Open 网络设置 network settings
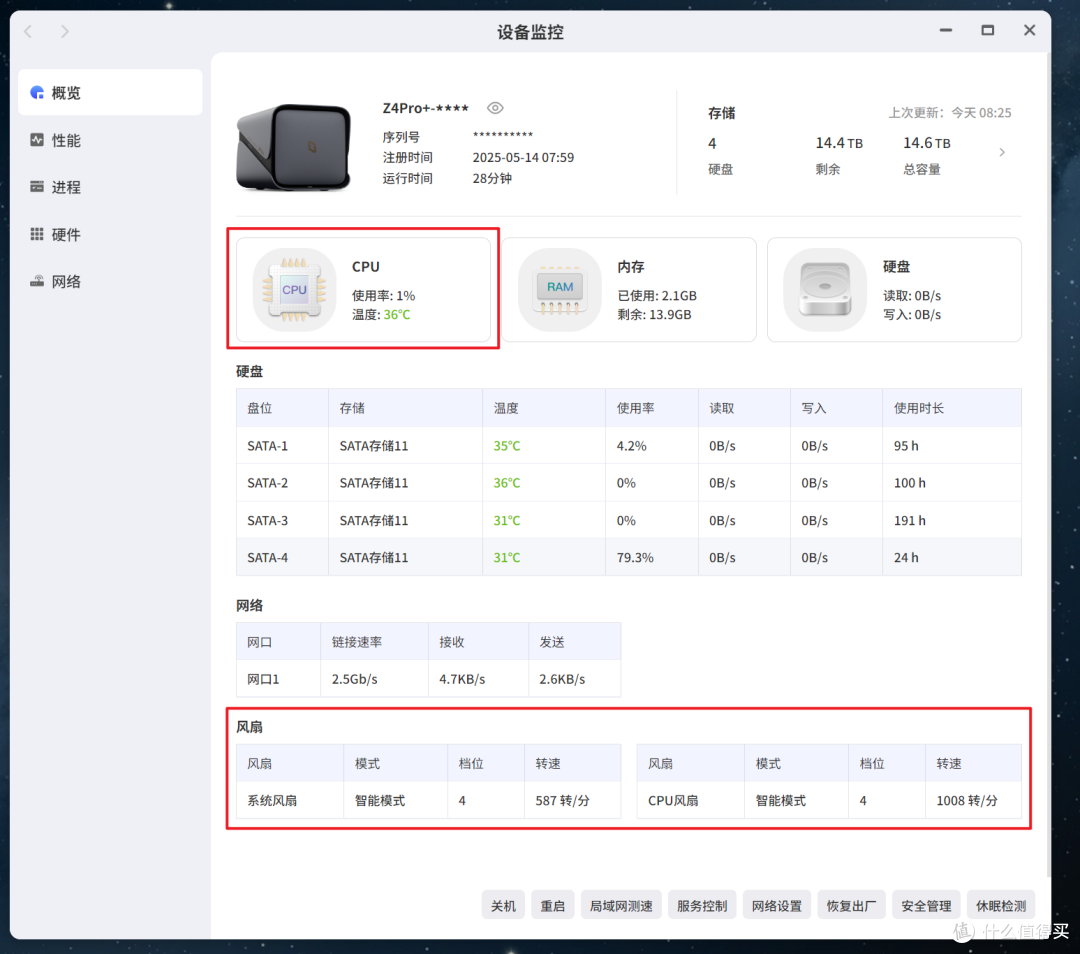The image size is (1080, 954). pos(777,905)
